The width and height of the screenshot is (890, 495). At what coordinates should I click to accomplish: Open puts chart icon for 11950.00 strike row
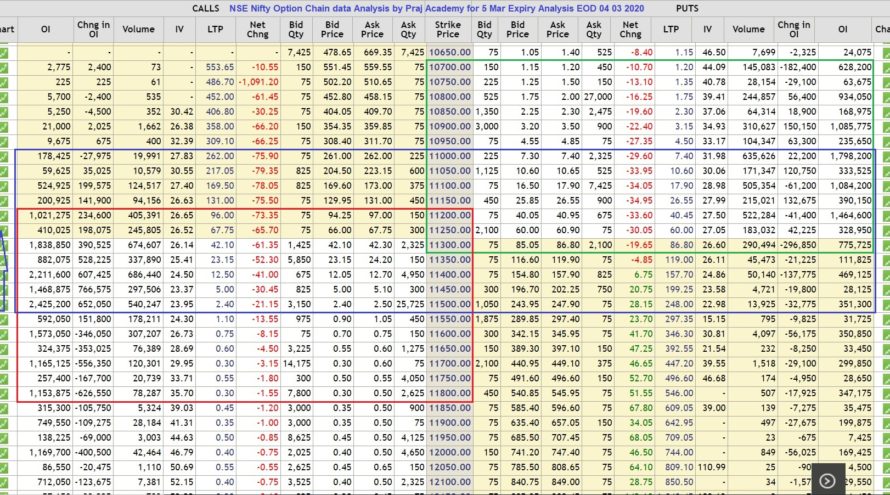pyautogui.click(x=886, y=438)
